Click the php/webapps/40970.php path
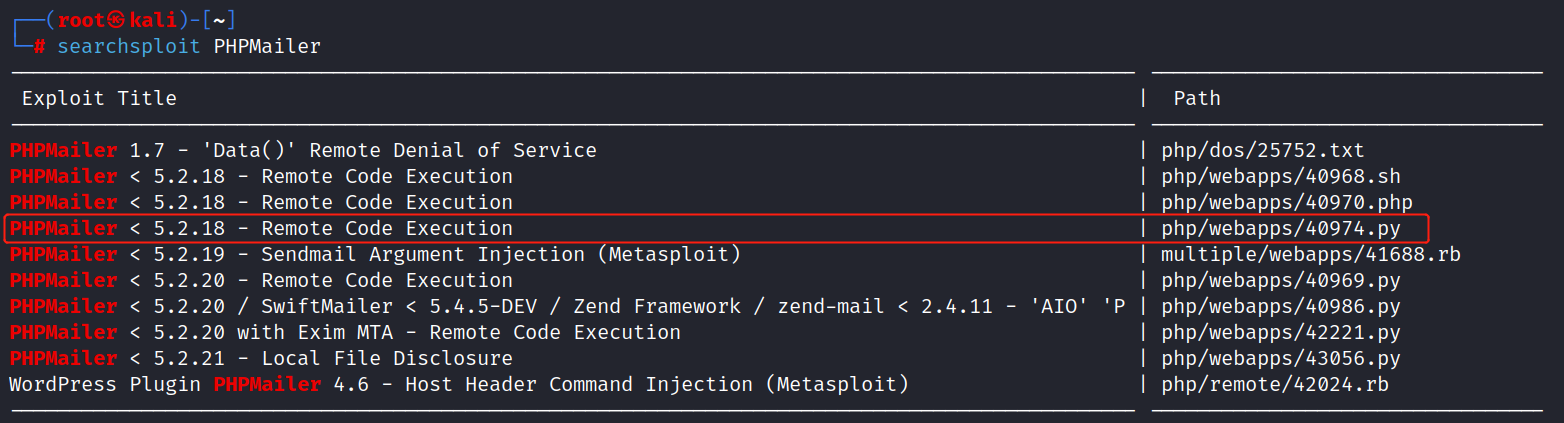 [x=1286, y=203]
